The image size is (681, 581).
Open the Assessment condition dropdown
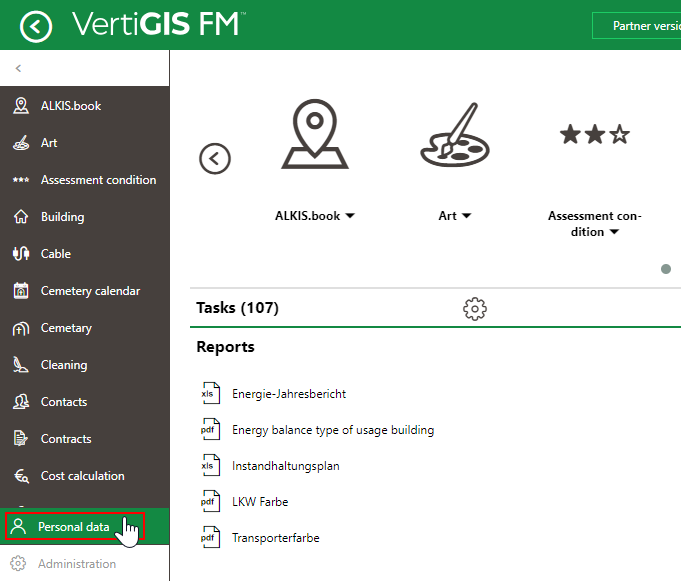pyautogui.click(x=614, y=232)
